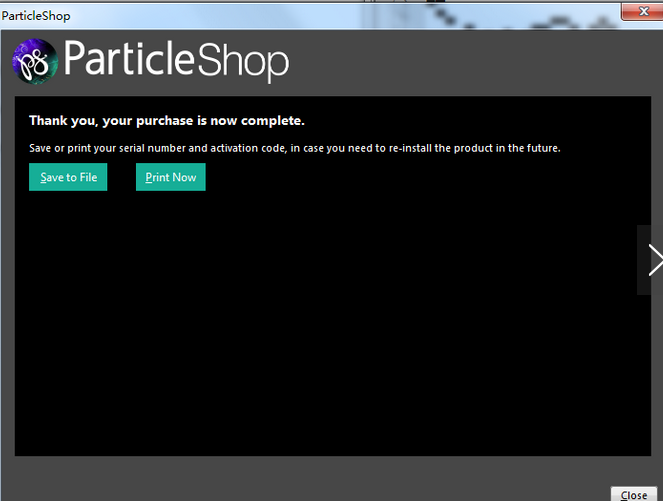
Task: Click the Close button at bottom right
Action: (634, 494)
